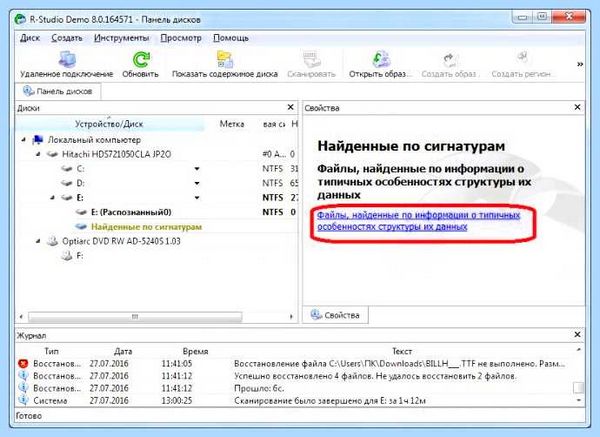This screenshot has width=600, height=437.
Task: Click Показать содержимое диска toolbar icon
Action: tap(225, 59)
